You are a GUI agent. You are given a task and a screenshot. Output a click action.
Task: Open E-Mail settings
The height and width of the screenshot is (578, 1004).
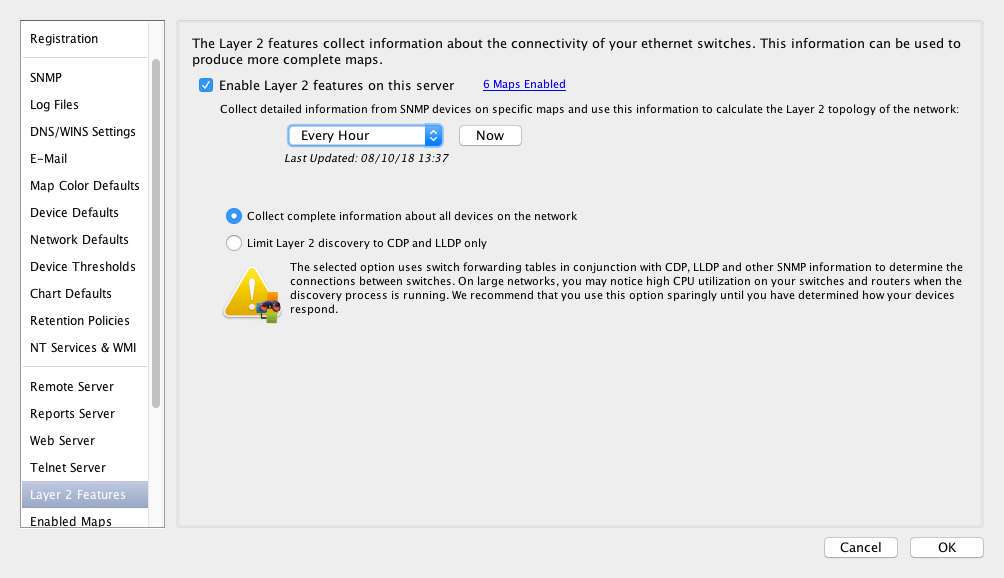click(x=49, y=159)
